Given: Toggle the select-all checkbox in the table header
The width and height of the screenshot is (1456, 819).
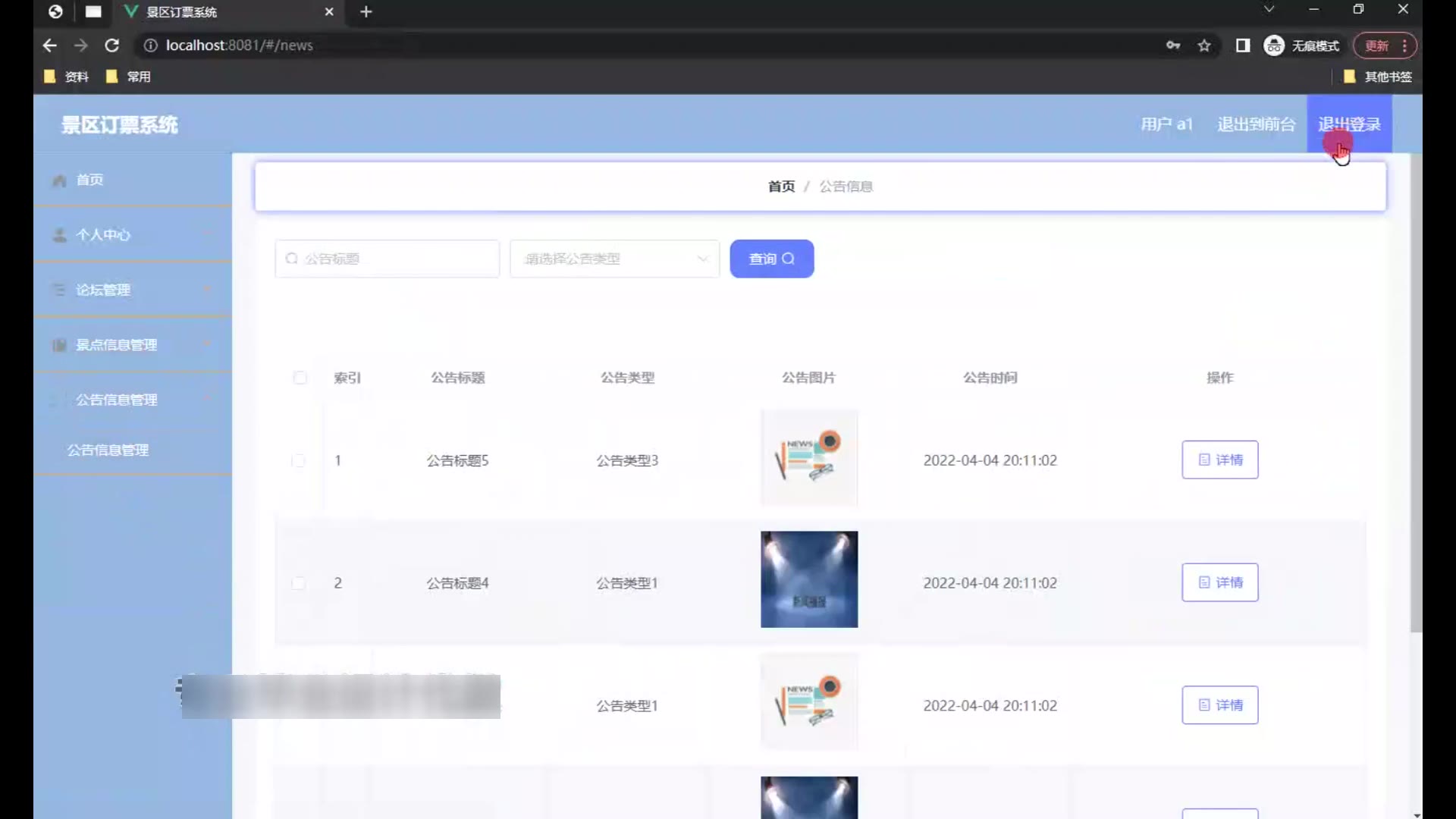Looking at the screenshot, I should click(x=300, y=378).
